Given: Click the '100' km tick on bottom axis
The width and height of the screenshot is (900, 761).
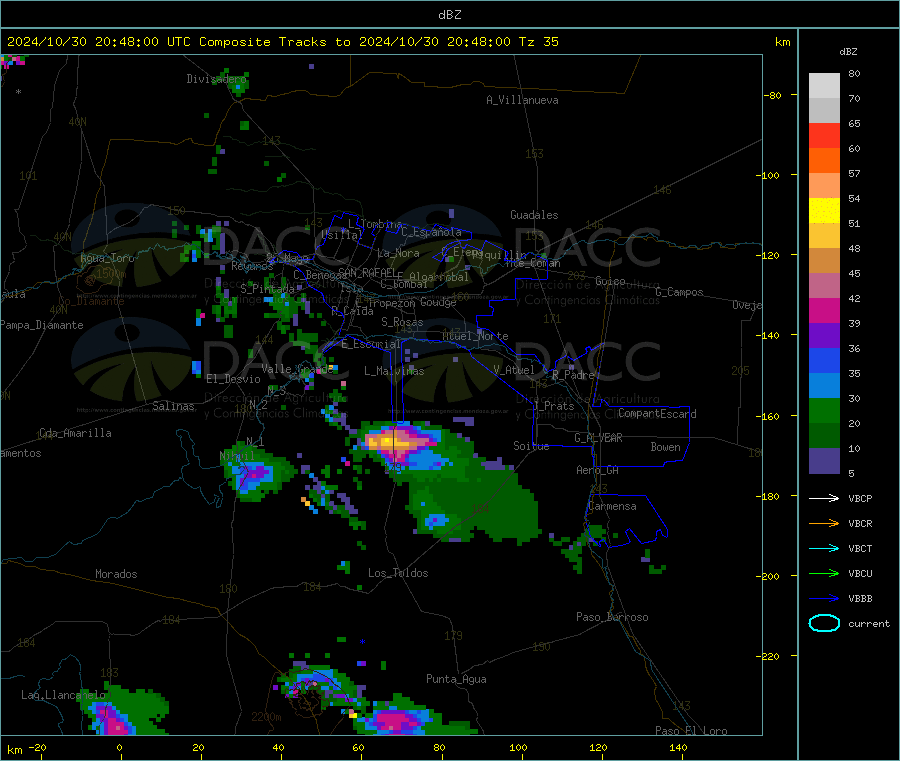Looking at the screenshot, I should click(518, 747).
